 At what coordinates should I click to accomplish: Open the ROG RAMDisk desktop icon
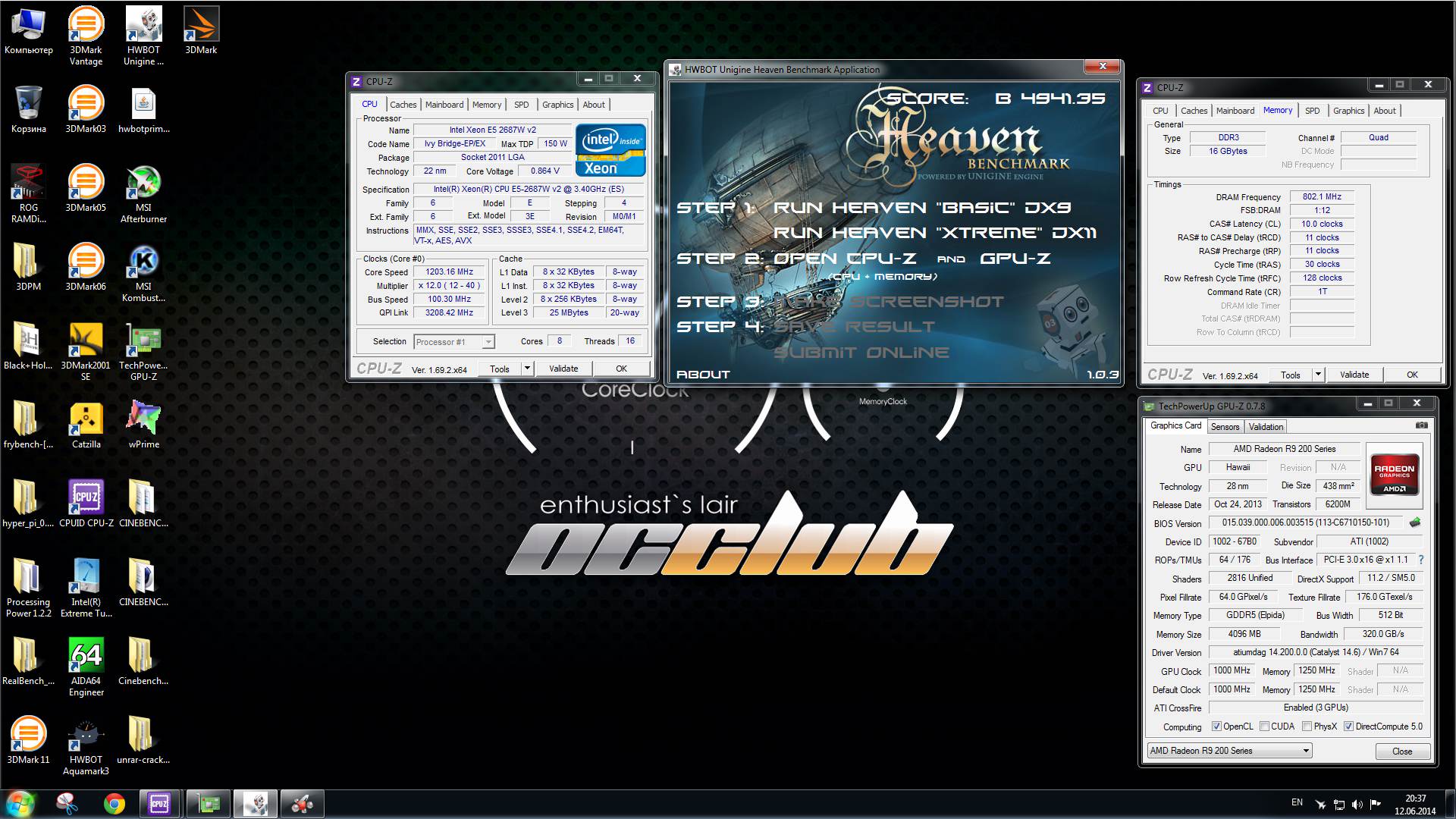coord(29,193)
